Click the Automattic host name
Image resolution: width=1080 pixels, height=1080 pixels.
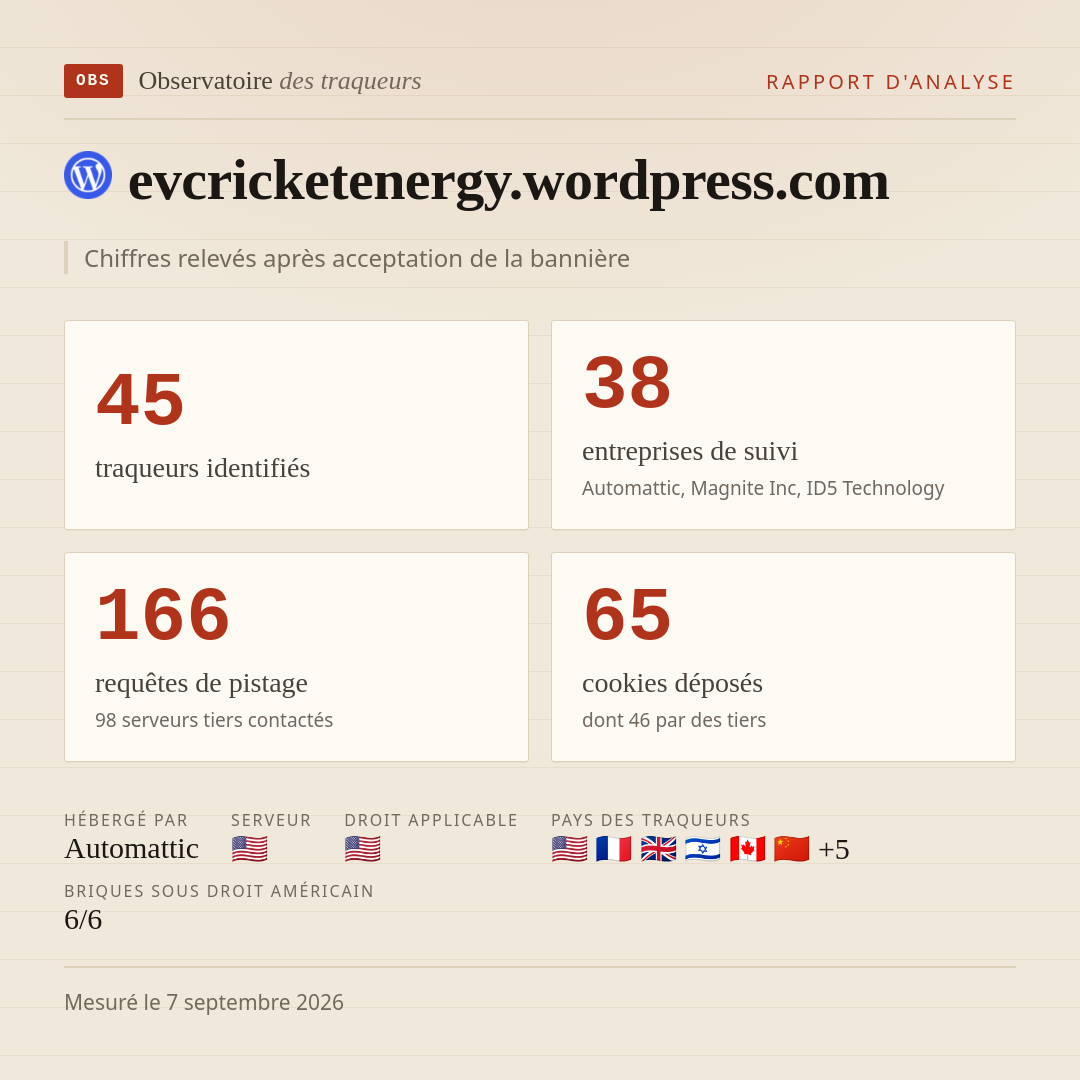132,849
